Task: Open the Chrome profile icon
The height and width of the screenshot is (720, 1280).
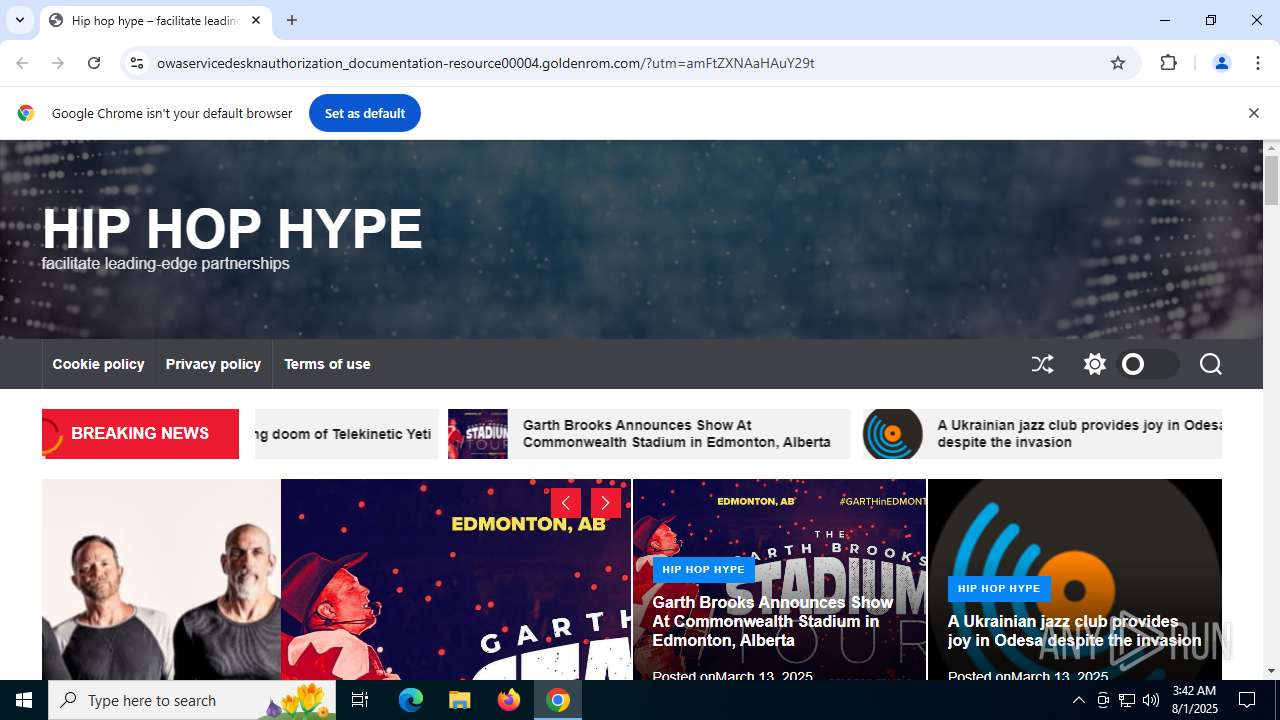Action: [1221, 63]
